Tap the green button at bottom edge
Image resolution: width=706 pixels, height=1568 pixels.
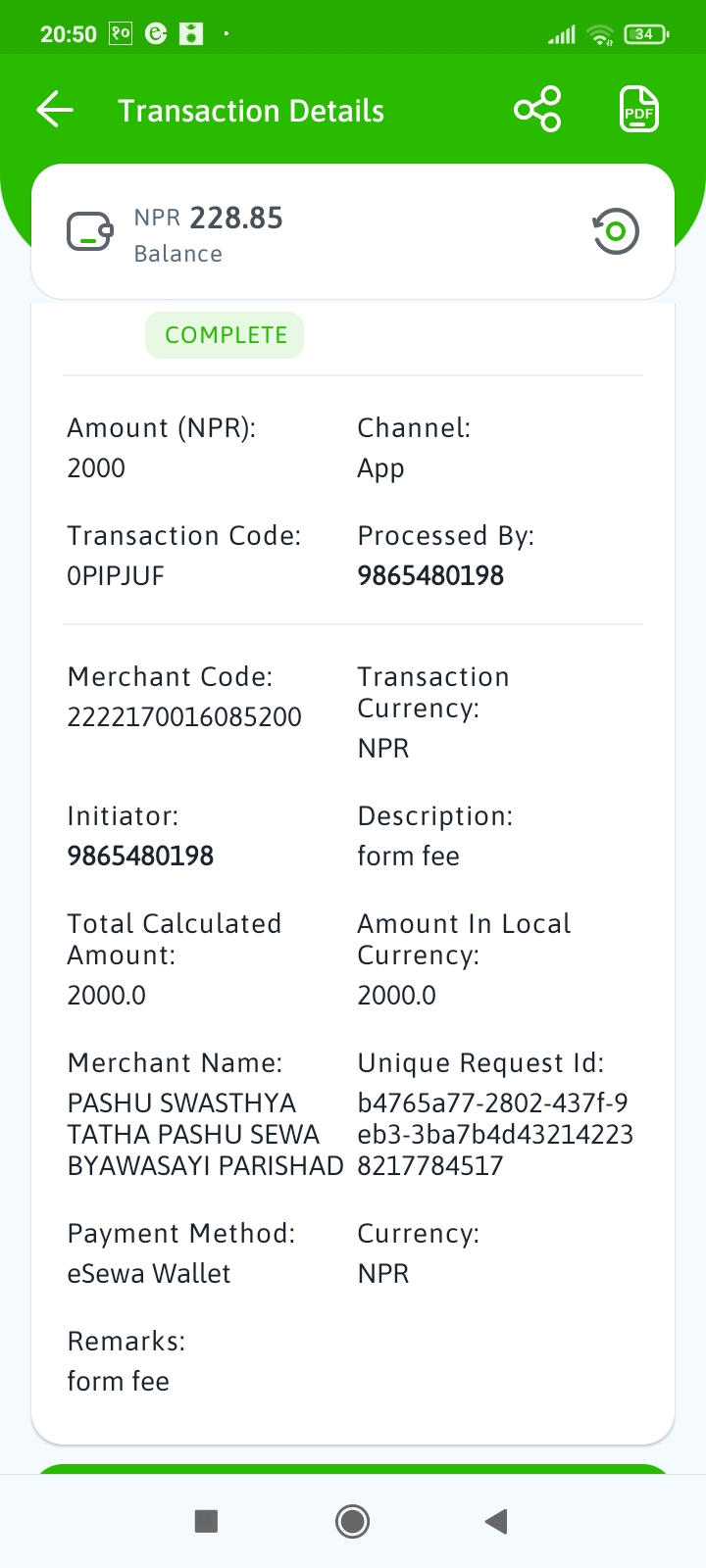[353, 1469]
